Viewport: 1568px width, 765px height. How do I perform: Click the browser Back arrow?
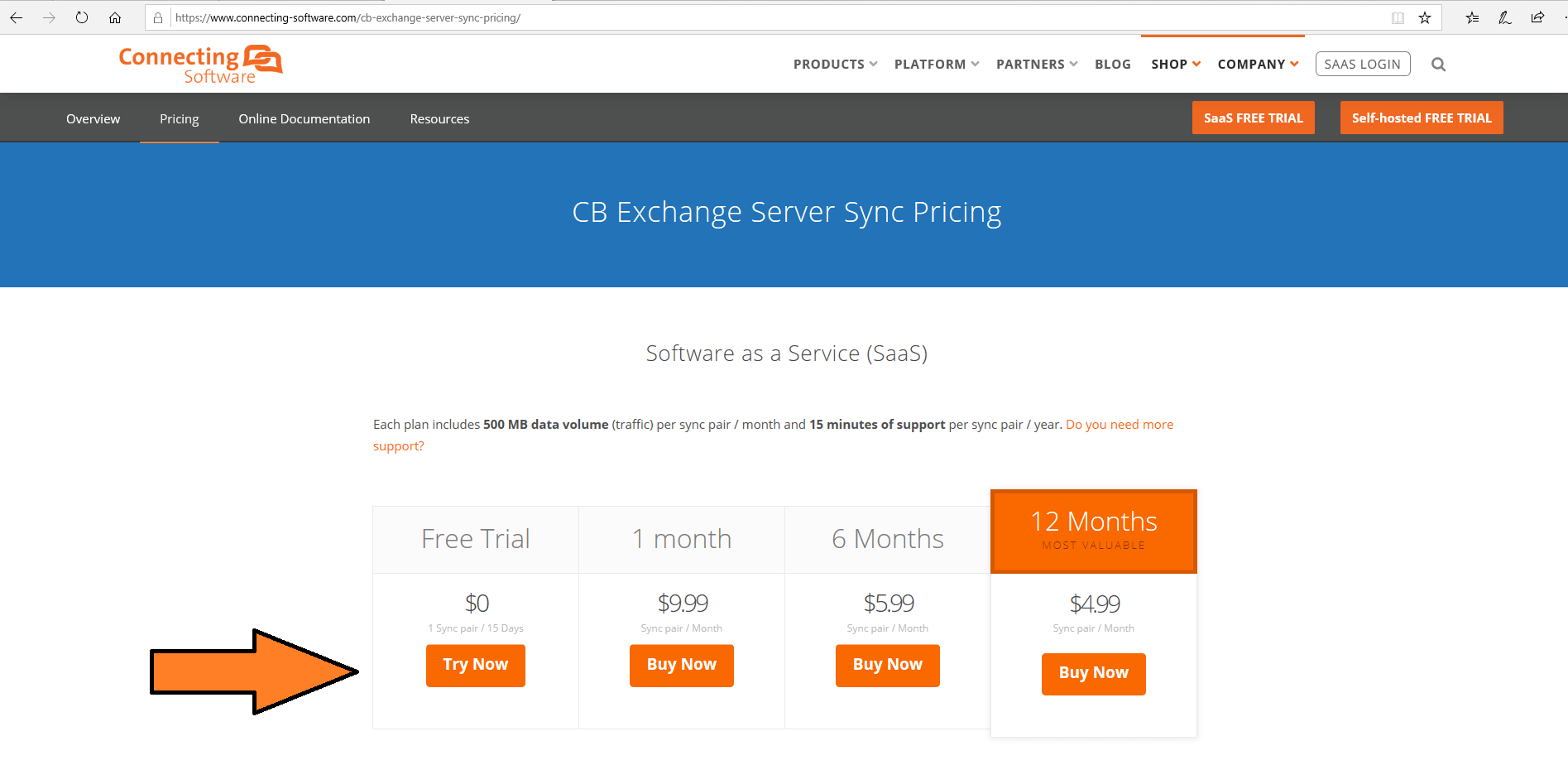(x=16, y=17)
